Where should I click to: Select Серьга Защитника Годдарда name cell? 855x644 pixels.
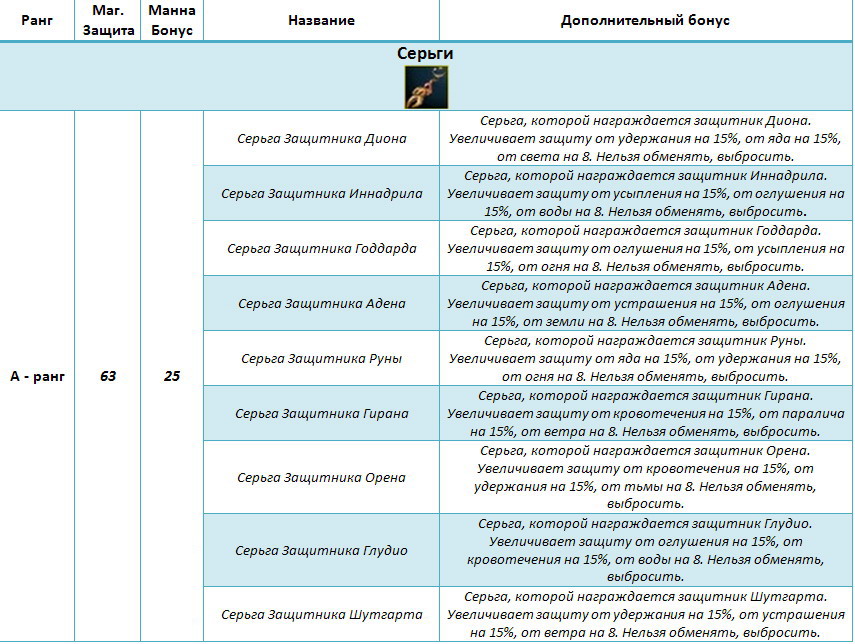(x=321, y=249)
